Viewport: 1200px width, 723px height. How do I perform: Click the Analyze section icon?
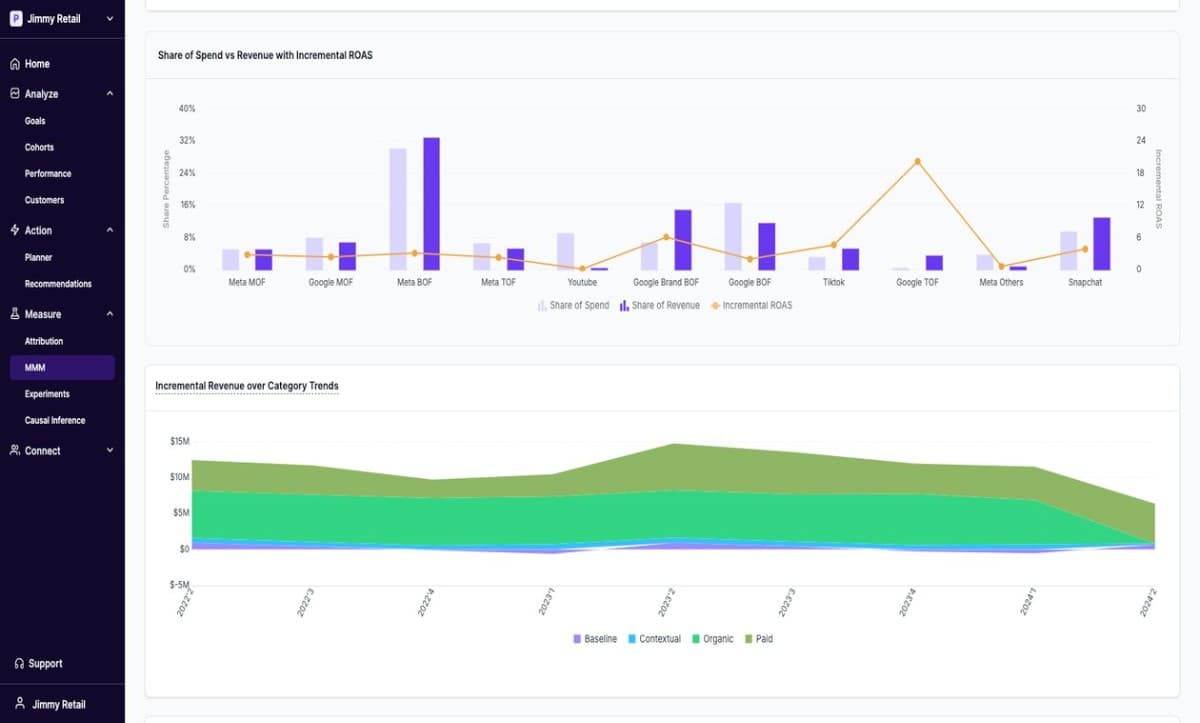tap(15, 94)
